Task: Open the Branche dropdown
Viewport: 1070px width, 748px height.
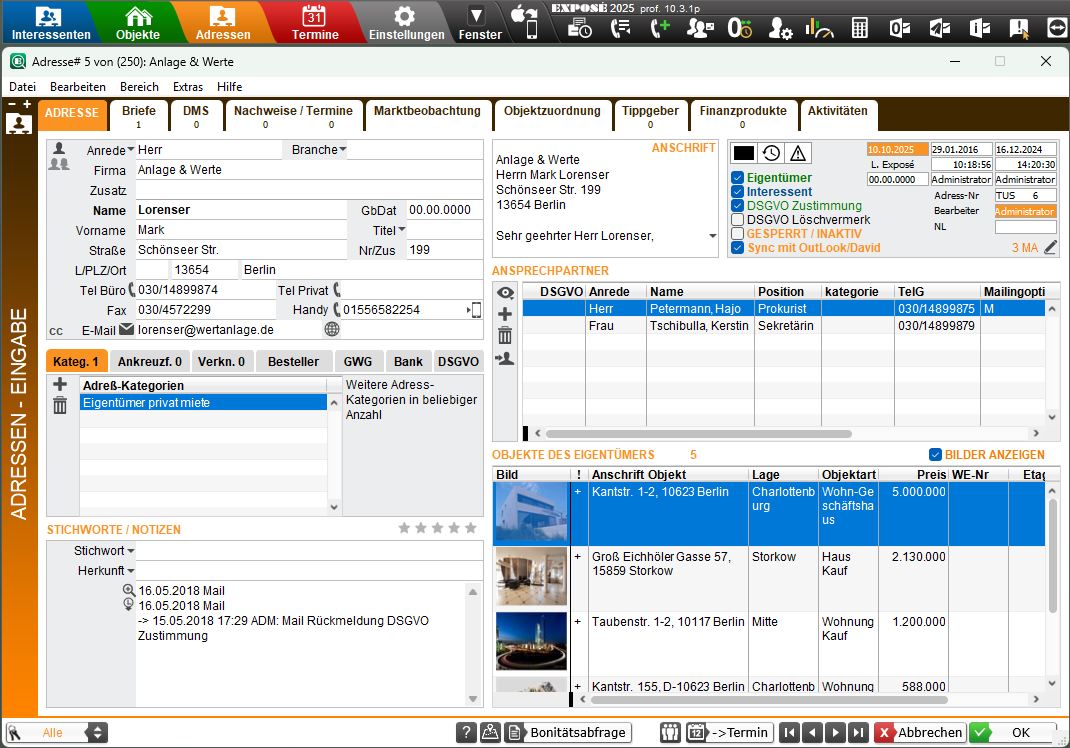Action: coord(343,150)
